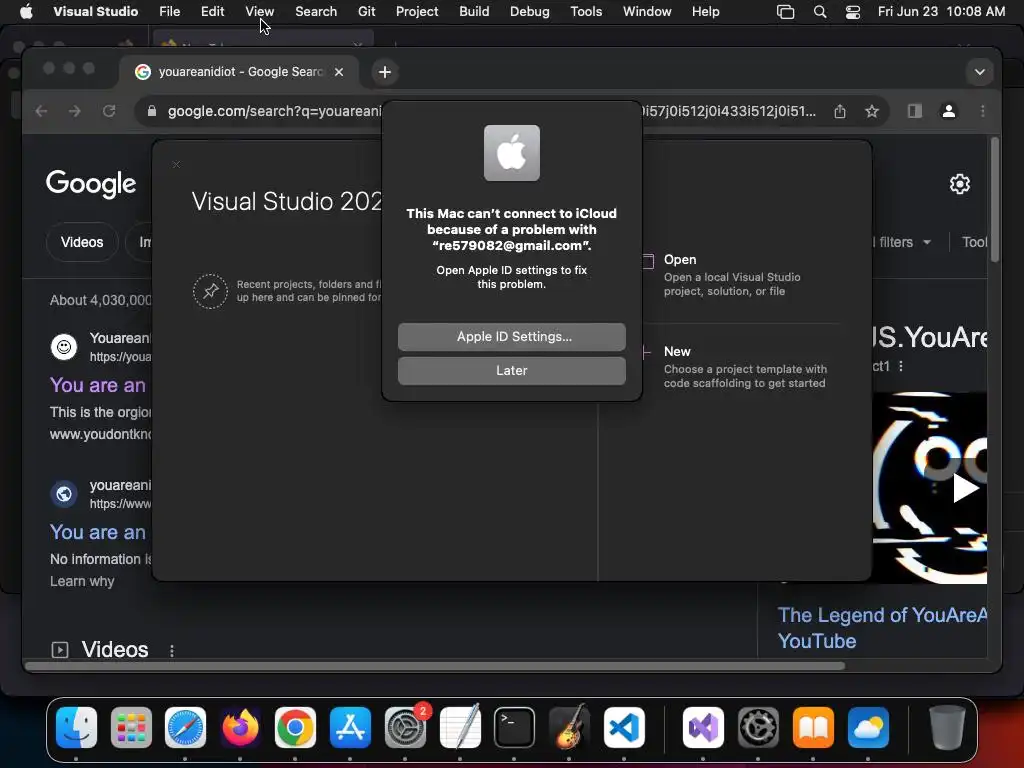Viewport: 1024px width, 768px height.
Task: Switch to purple Visual Studio Dock icon
Action: click(703, 728)
